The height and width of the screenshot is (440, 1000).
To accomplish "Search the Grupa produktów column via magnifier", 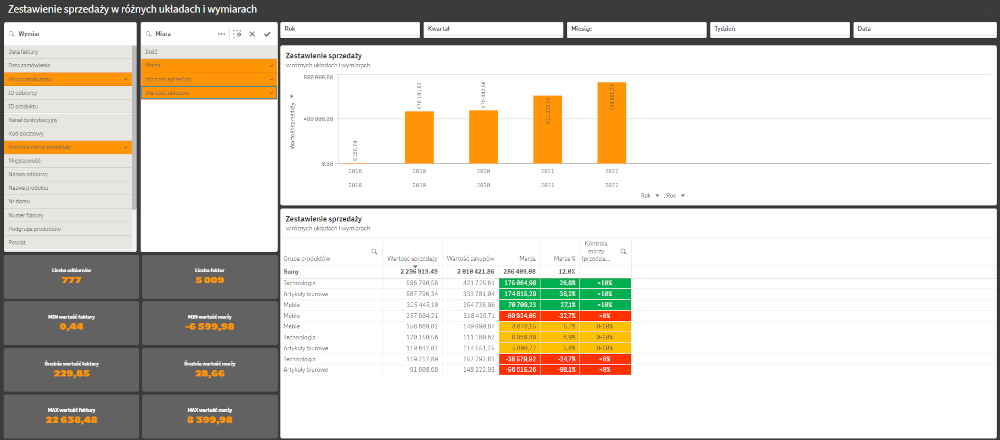I will tap(374, 252).
